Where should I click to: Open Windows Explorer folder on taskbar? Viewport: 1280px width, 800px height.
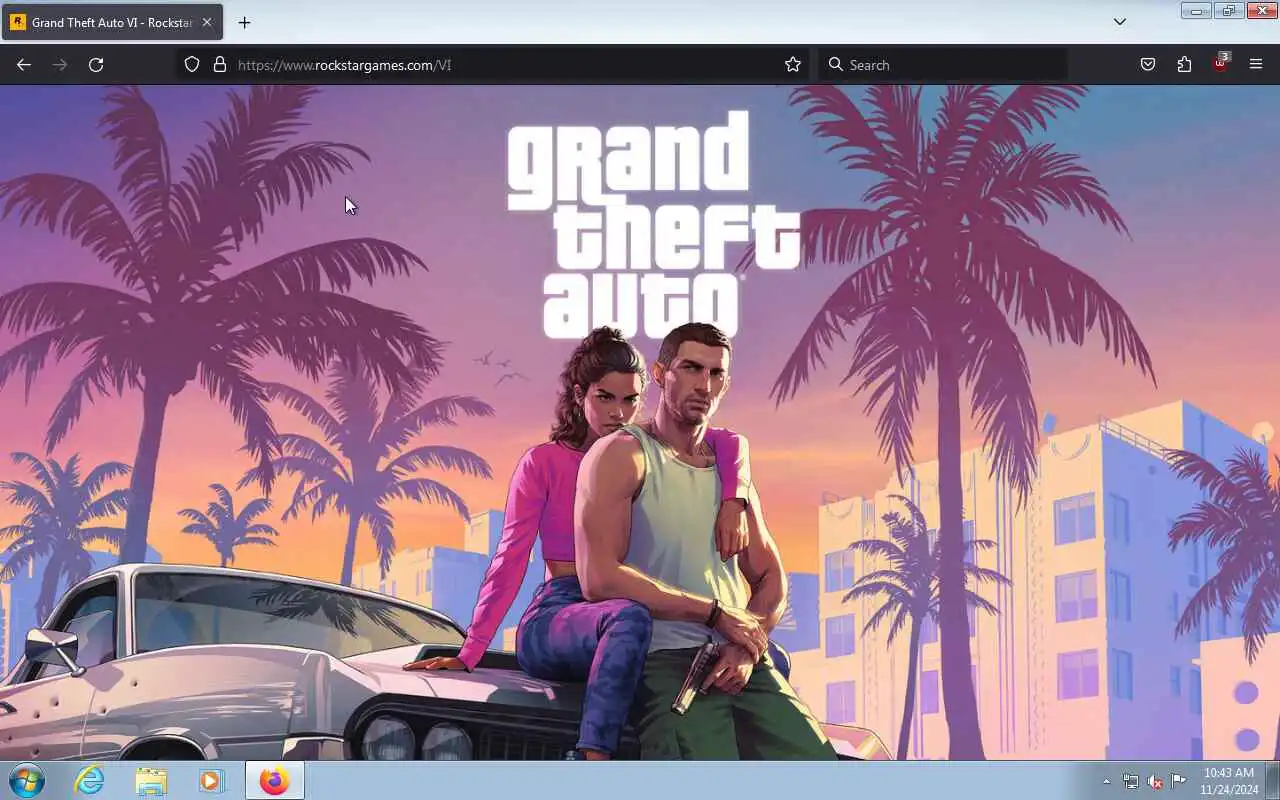tap(151, 780)
